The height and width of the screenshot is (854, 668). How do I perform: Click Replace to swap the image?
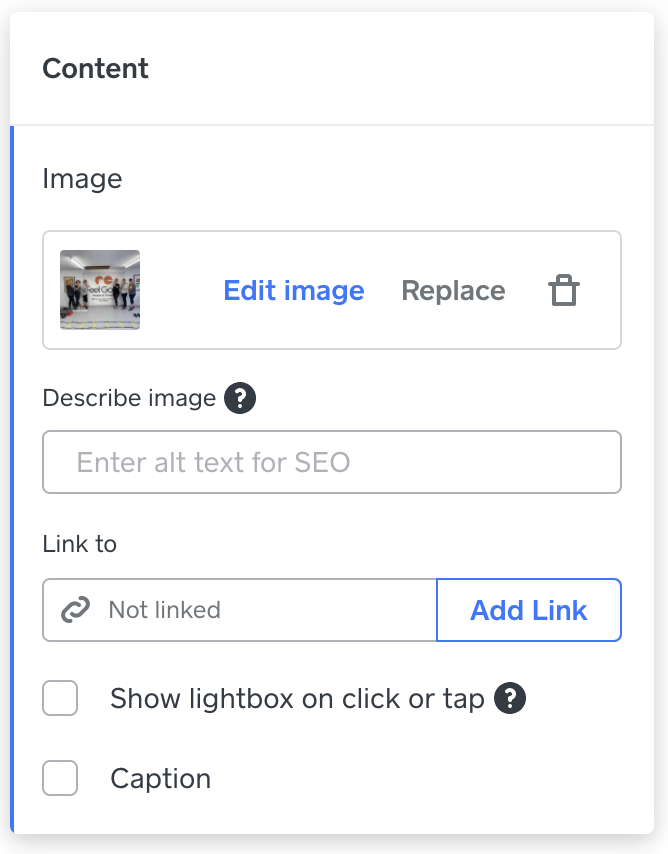coord(452,290)
